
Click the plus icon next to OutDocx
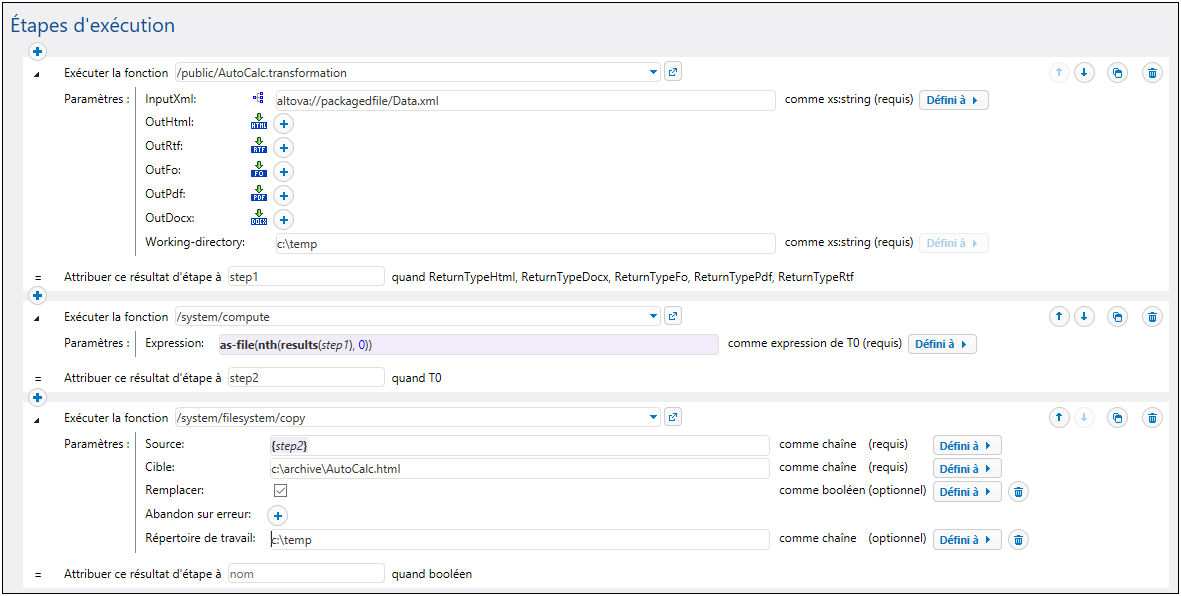pyautogui.click(x=283, y=220)
